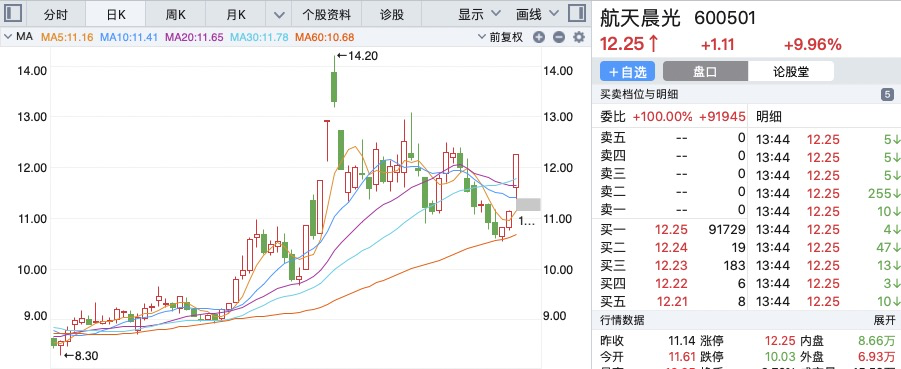Open the 画线 dropdown menu
Image resolution: width=901 pixels, height=369 pixels.
click(537, 14)
